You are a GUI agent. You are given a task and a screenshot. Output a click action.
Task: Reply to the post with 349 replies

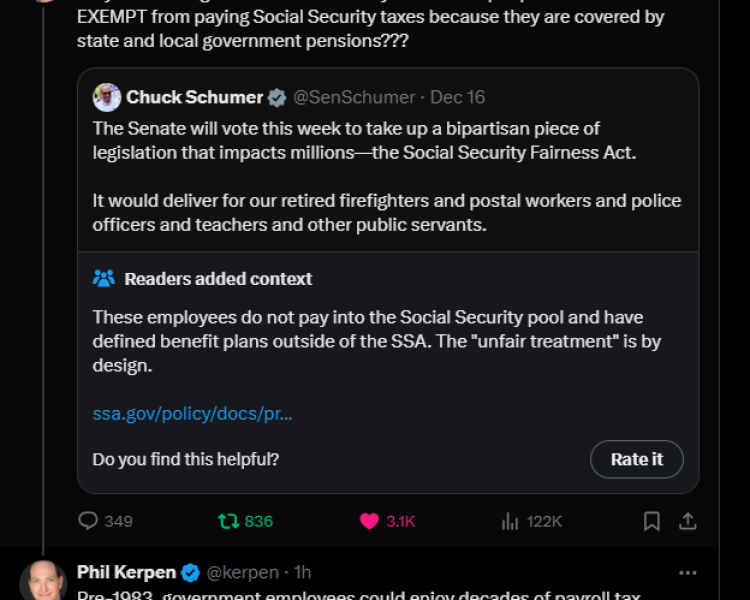click(x=89, y=521)
